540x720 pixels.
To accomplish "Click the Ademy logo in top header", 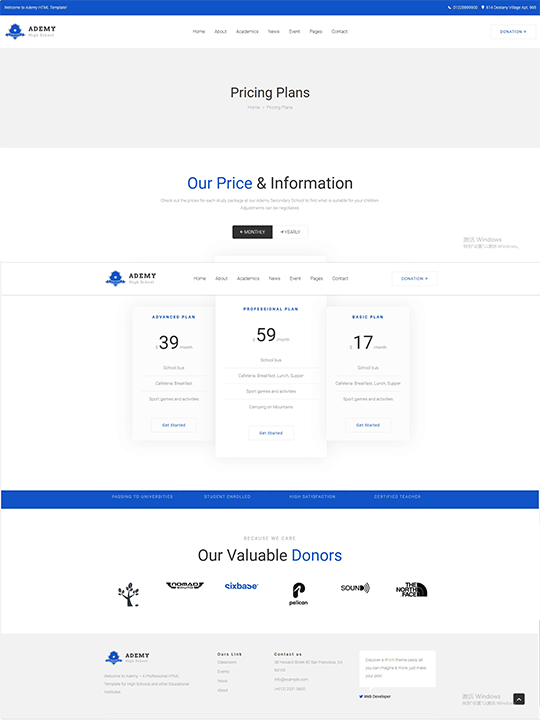I will (x=30, y=31).
